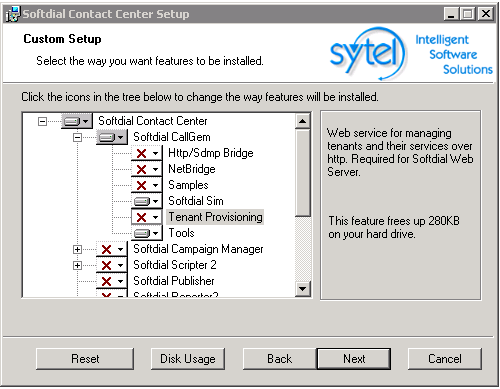The image size is (500, 389).
Task: Expand the Softdial Scripter 2 node
Action: (77, 265)
